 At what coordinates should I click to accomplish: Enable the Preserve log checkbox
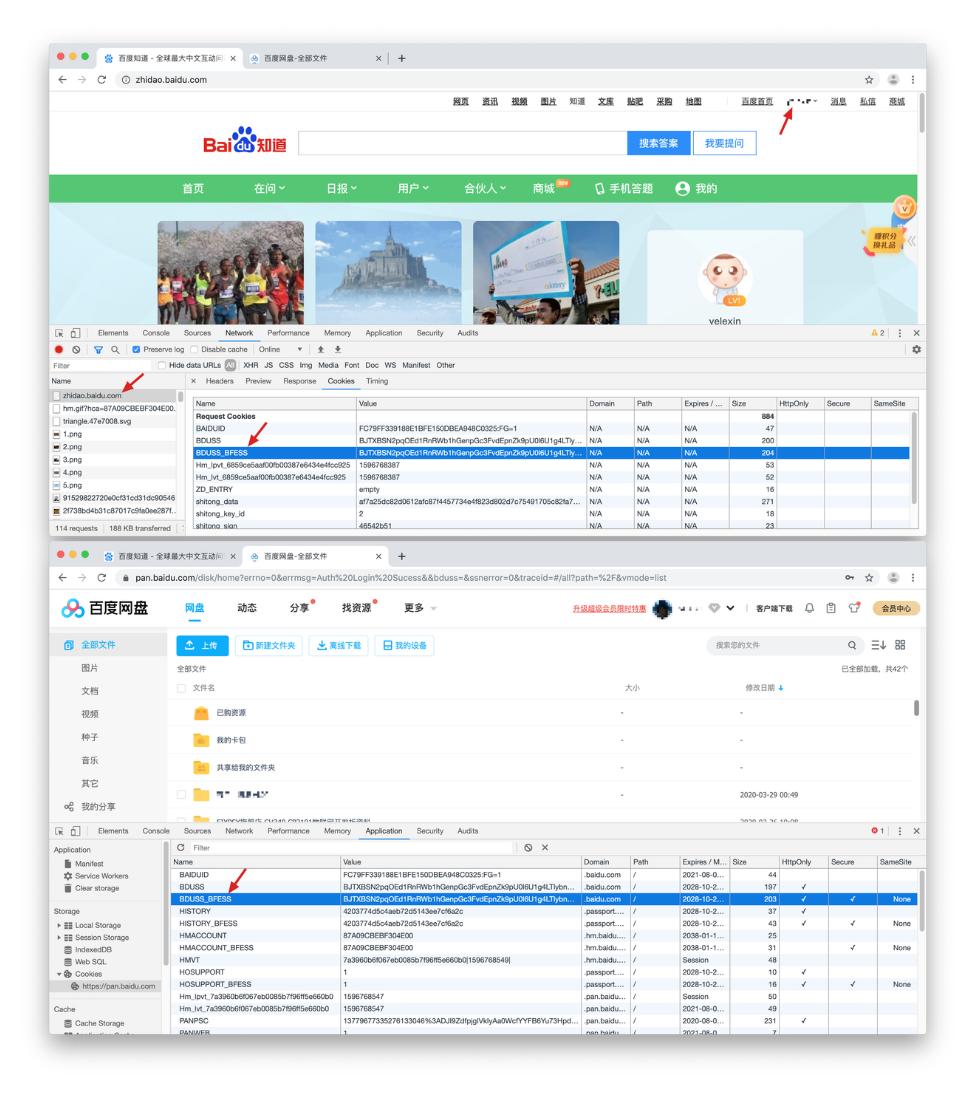[x=135, y=349]
